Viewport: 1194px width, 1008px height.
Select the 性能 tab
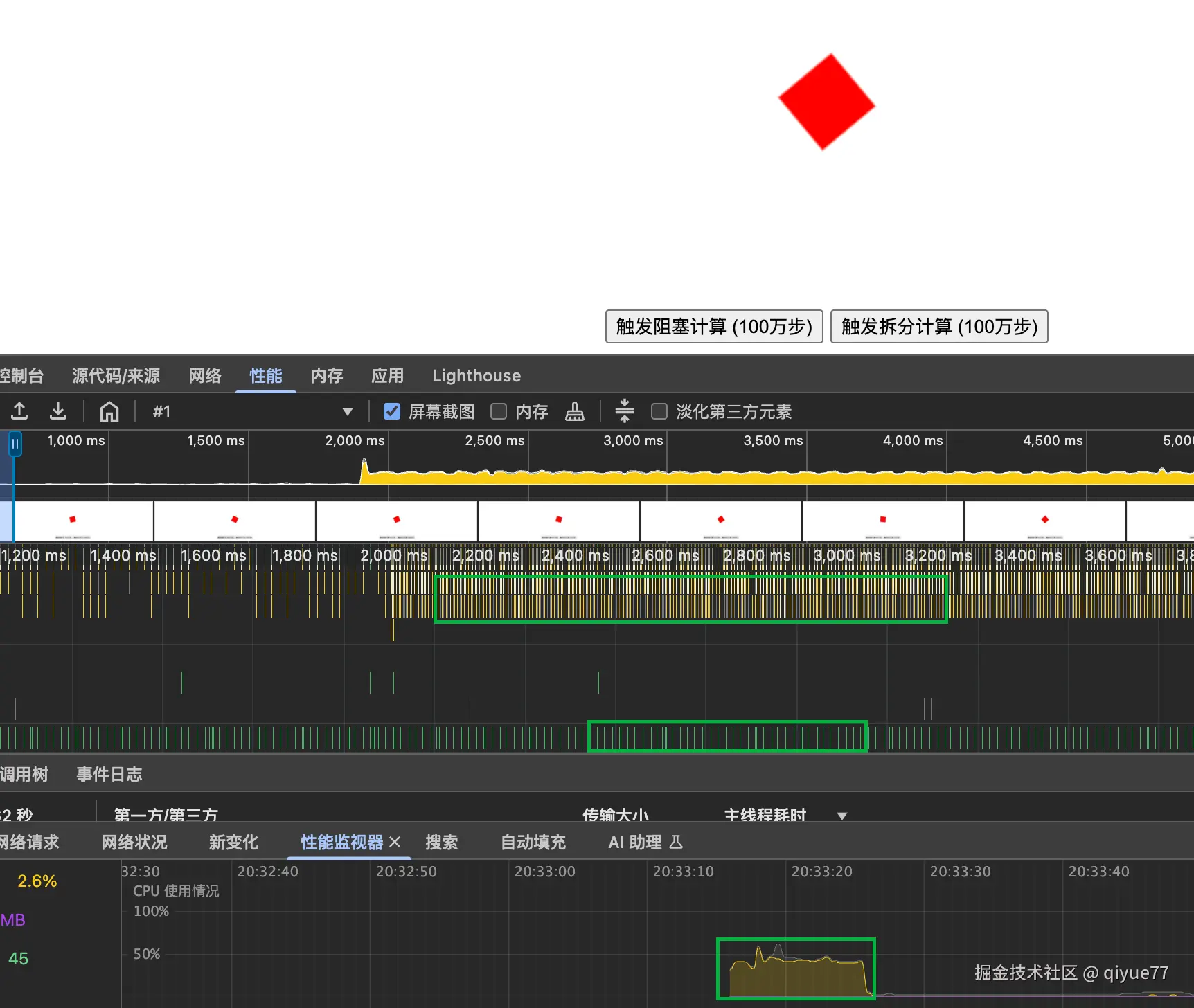266,375
